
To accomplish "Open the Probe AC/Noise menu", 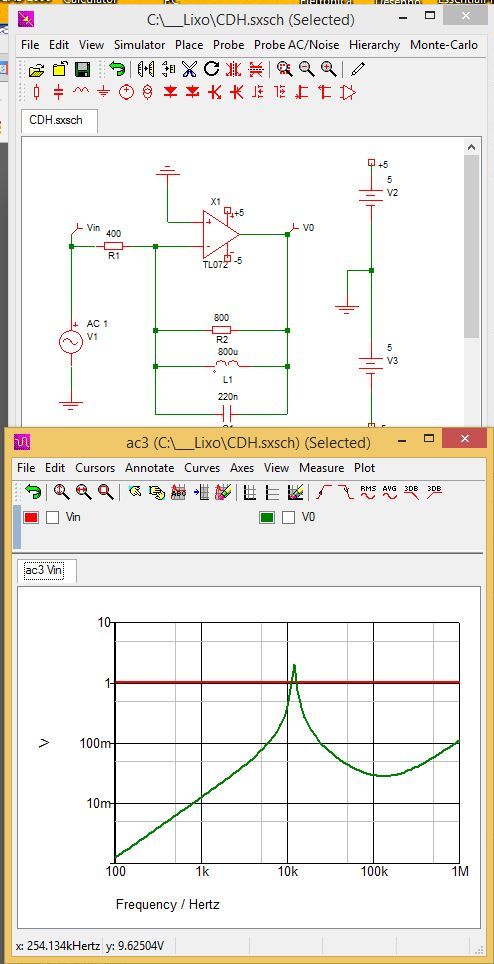I will (x=296, y=45).
